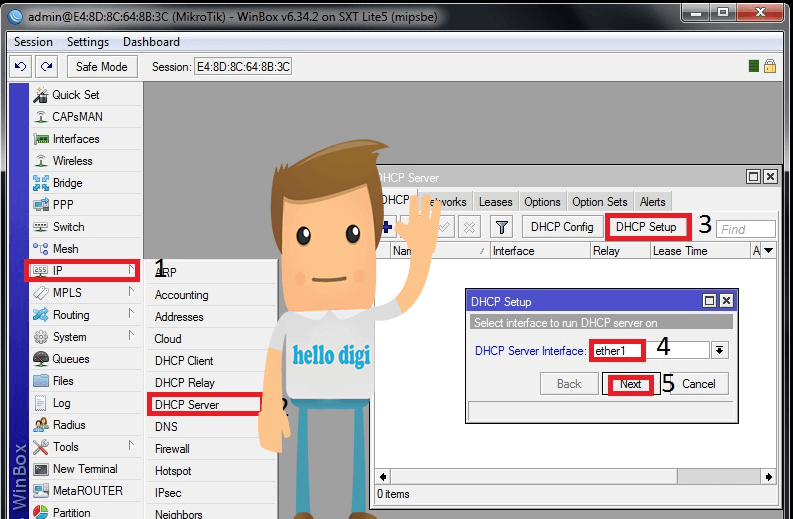The width and height of the screenshot is (793, 519).
Task: Sort by Relay column header
Action: point(620,251)
